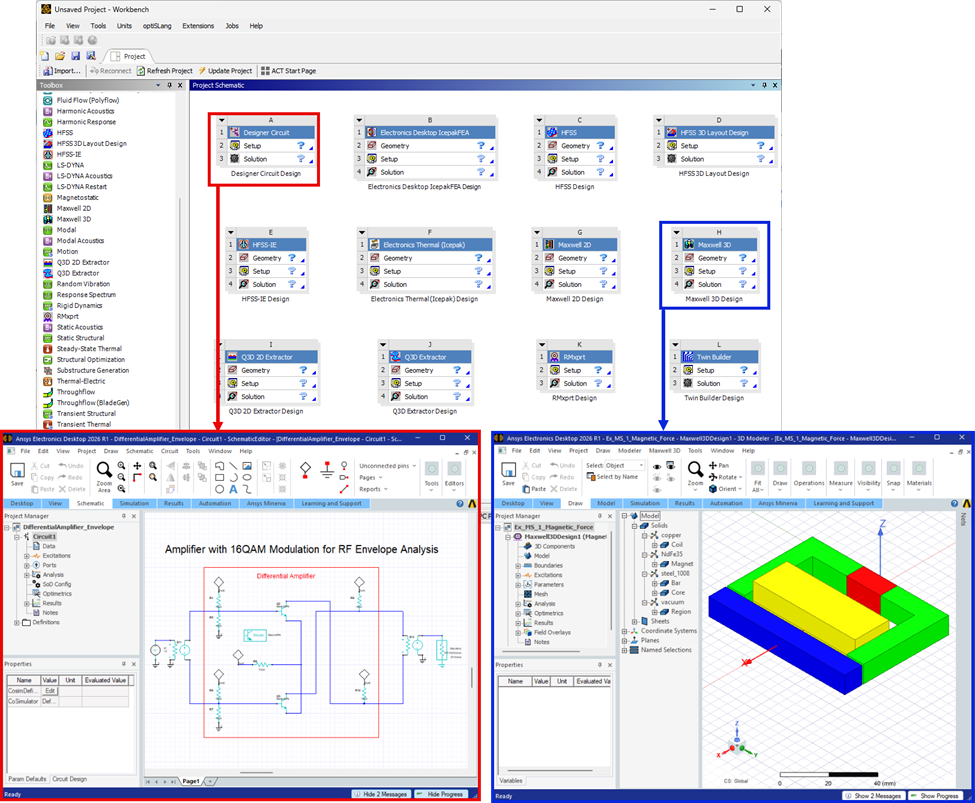Select the text 'A' drawing tool in circuit window
This screenshot has height=803, width=975.
coord(233,490)
